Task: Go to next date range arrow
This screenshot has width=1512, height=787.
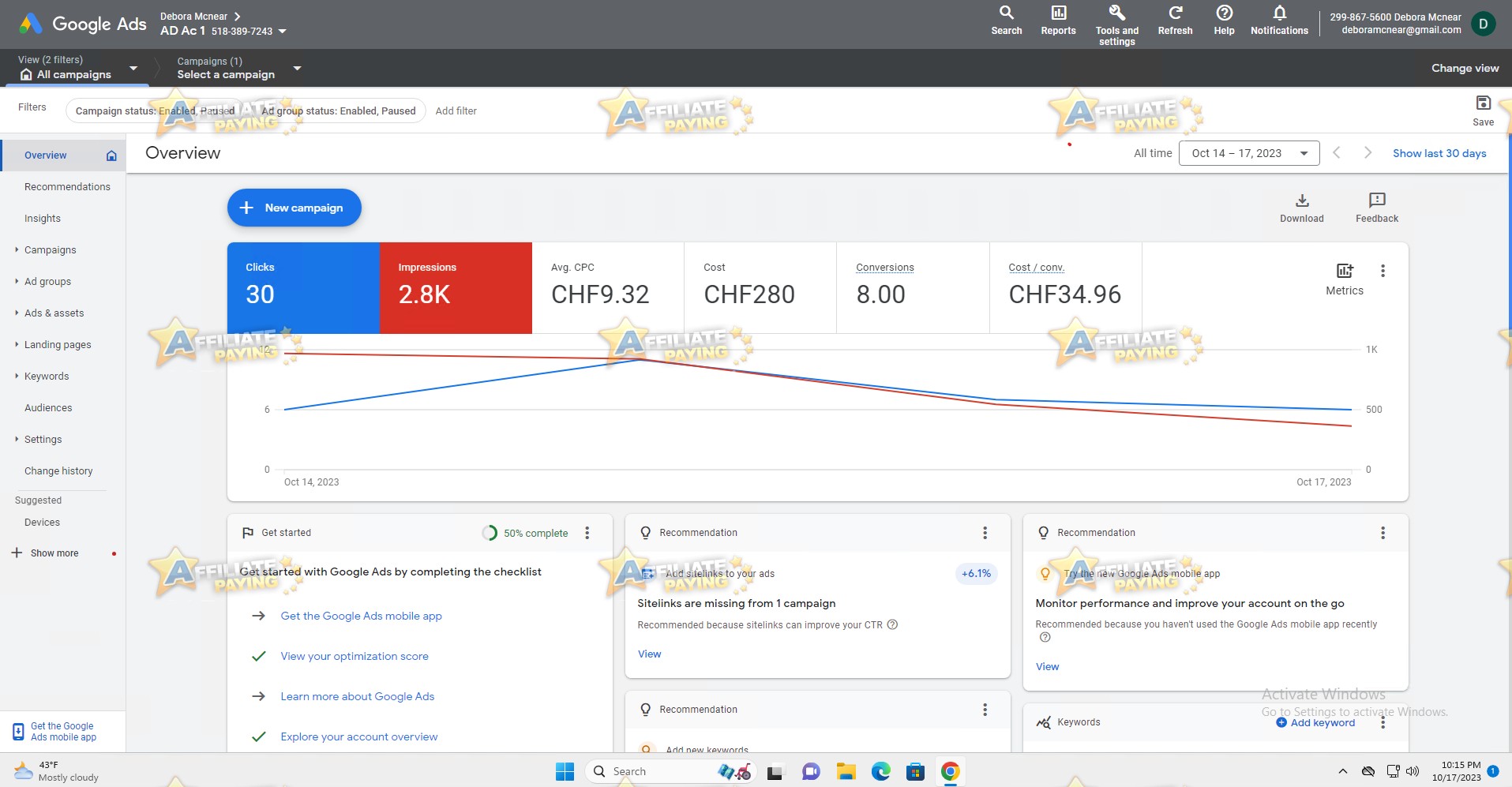Action: [1368, 153]
